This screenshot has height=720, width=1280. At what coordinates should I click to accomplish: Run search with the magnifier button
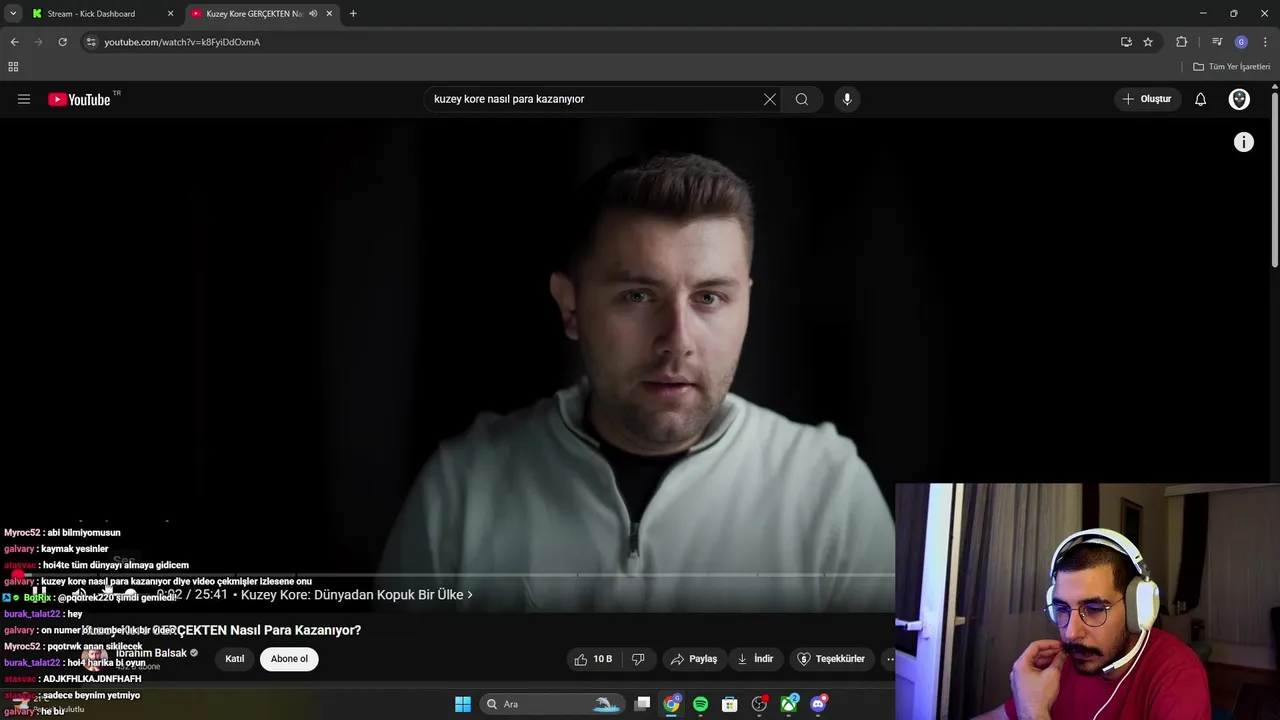[802, 99]
